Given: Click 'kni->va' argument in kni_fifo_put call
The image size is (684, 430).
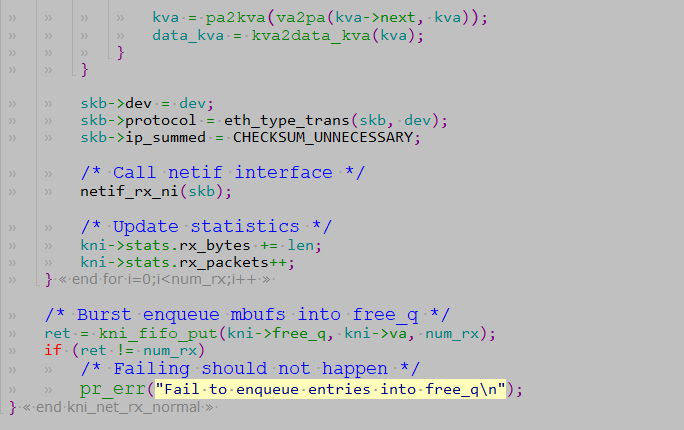Looking at the screenshot, I should [375, 334].
